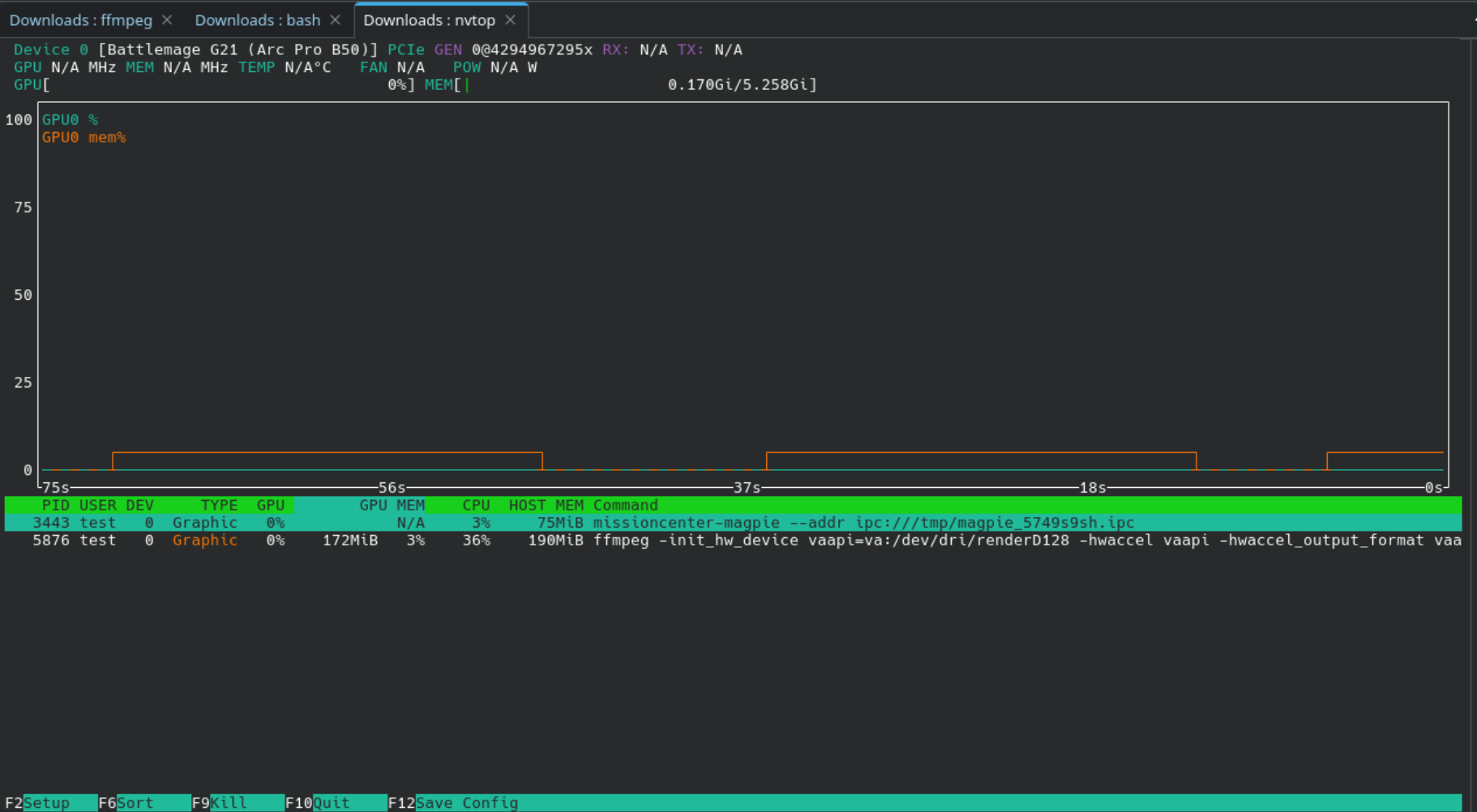Screen dimensions: 1477x812
Task: Sort by the GPU MEM column header
Action: click(392, 505)
